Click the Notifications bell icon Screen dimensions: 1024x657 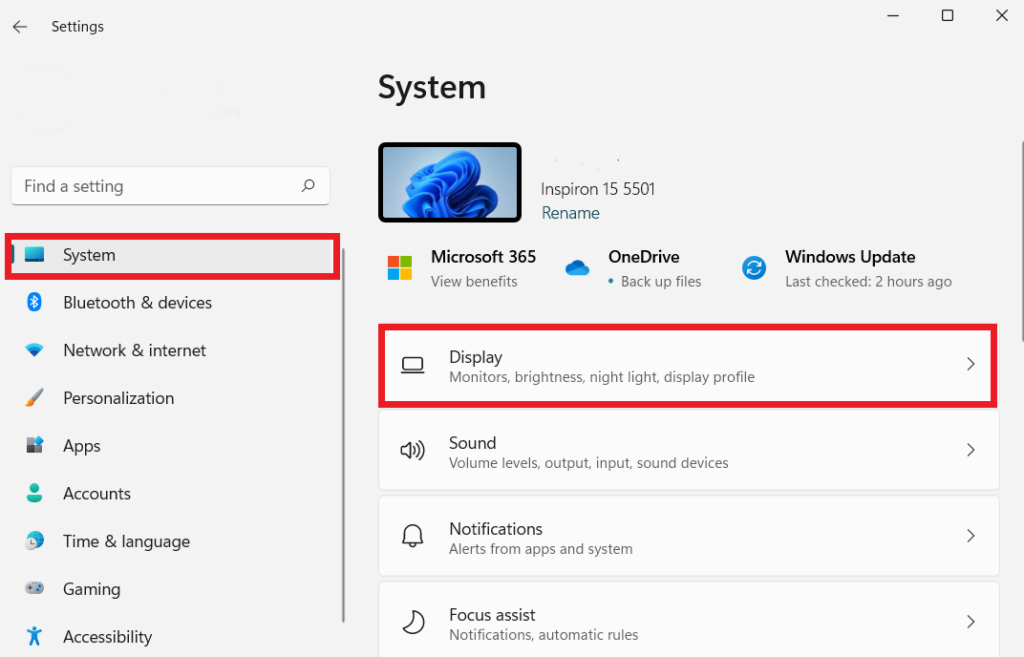pos(413,536)
